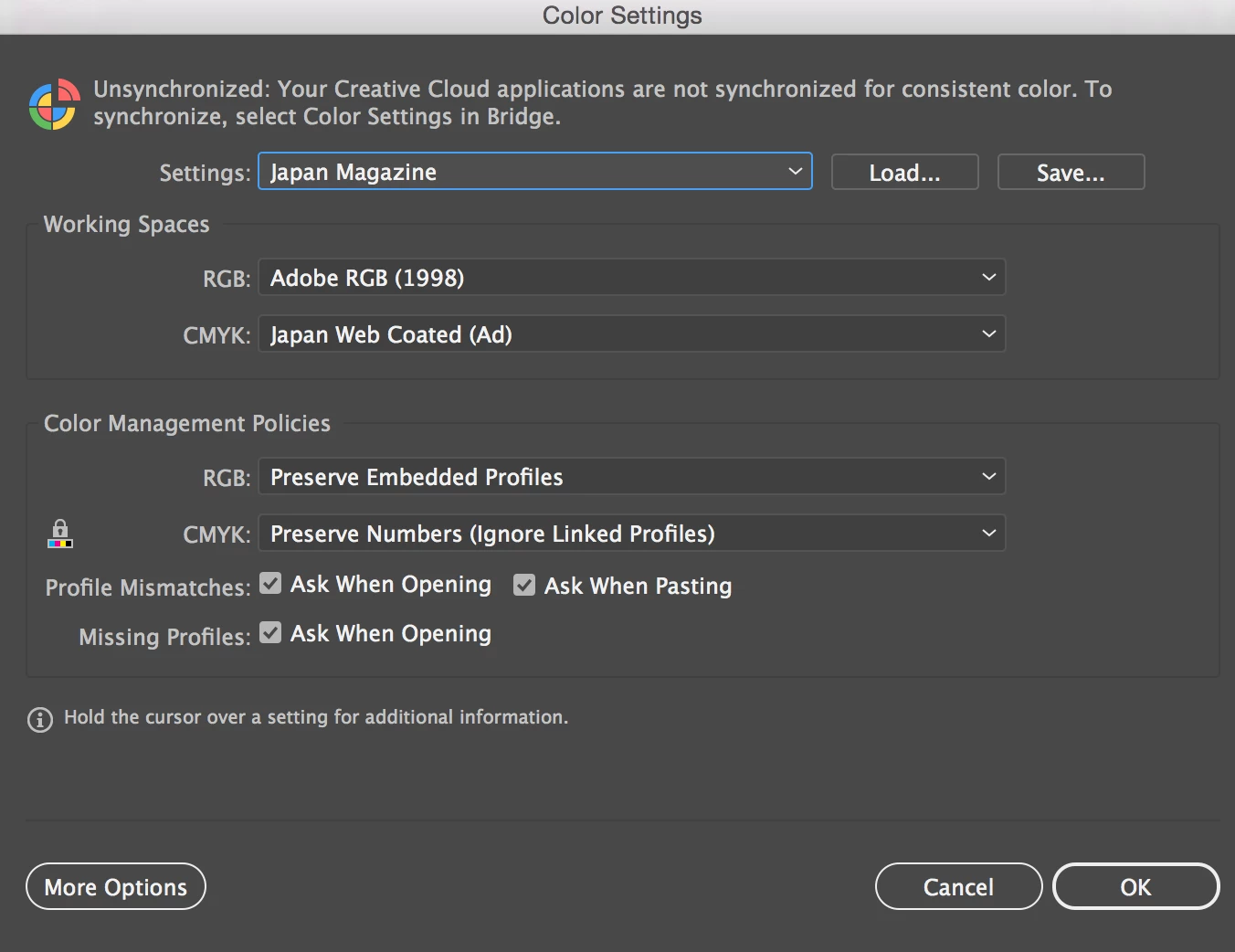
Task: Click the Color Settings title text
Action: tap(622, 16)
